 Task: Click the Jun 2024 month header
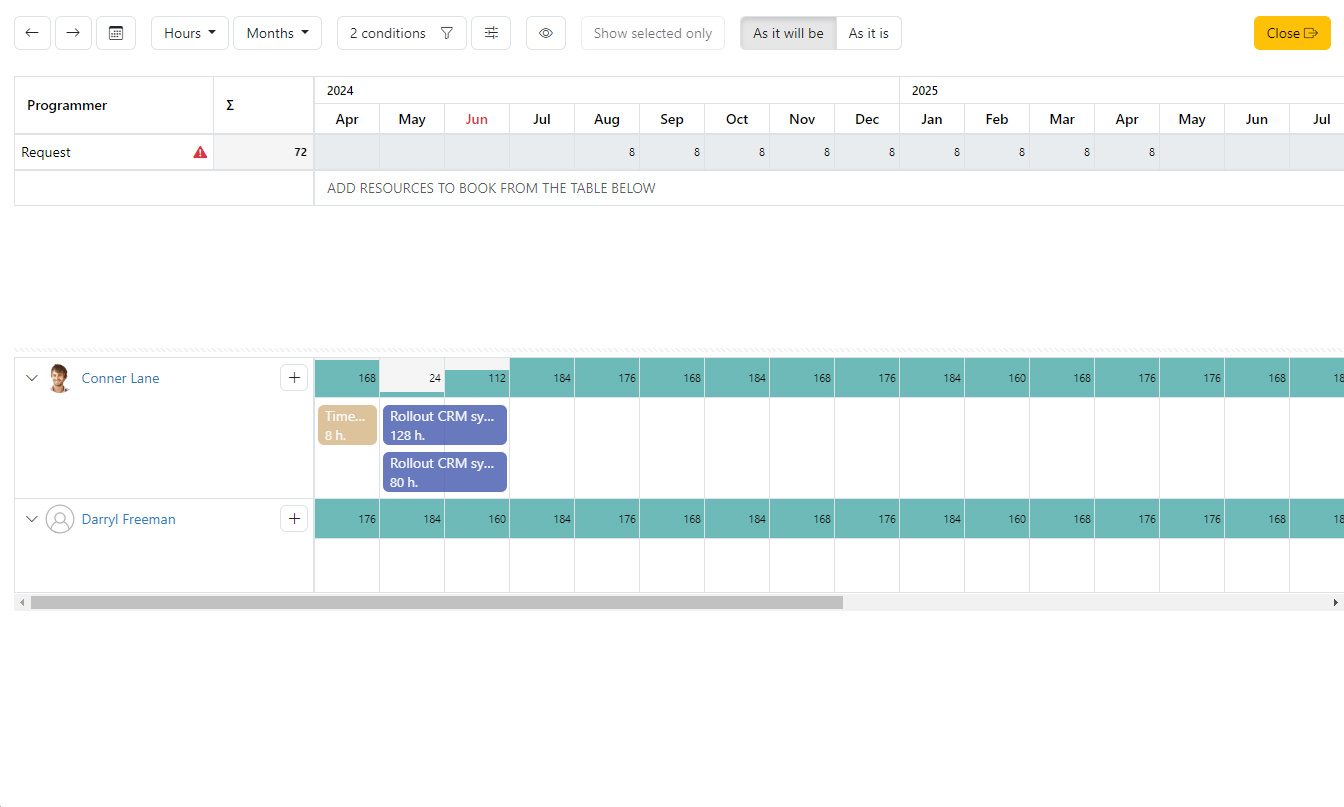point(477,119)
